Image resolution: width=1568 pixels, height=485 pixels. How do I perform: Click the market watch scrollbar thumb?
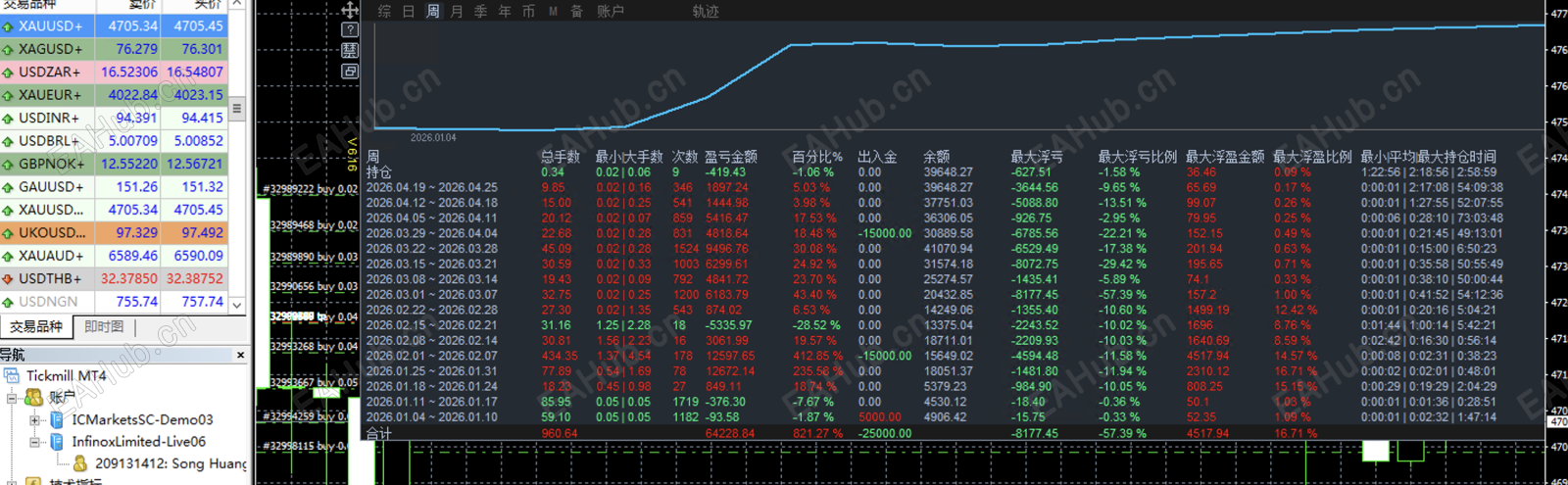tap(236, 109)
